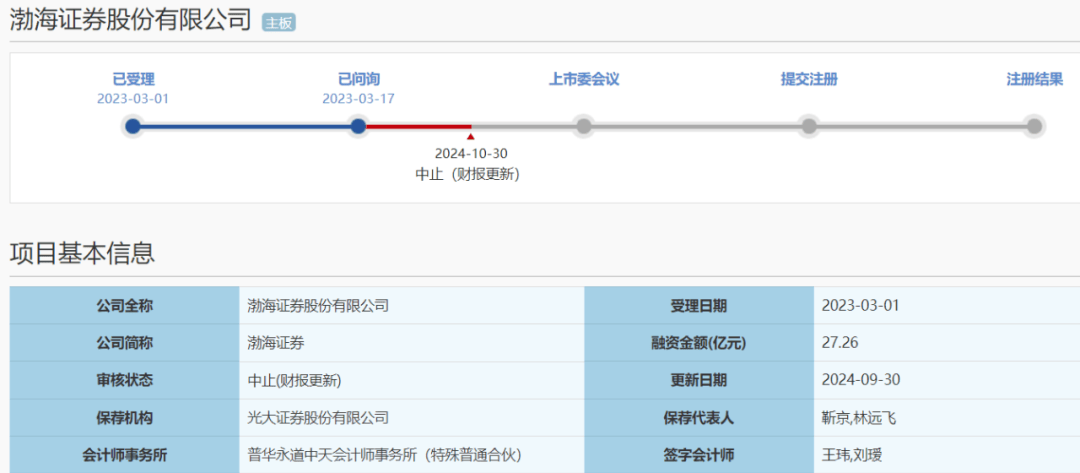Click the red triangle suspension marker

coord(470,137)
